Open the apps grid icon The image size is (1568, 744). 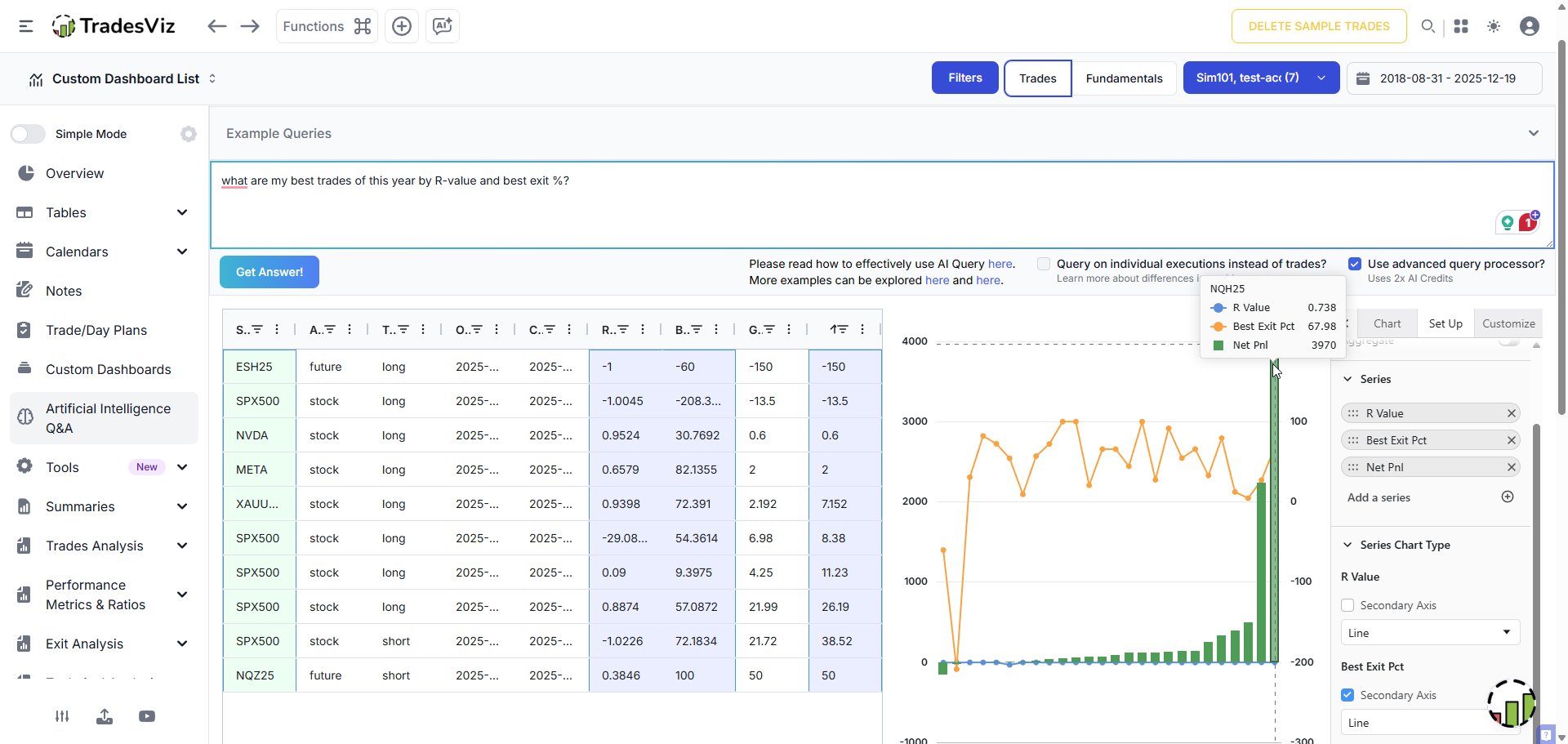[x=1461, y=26]
